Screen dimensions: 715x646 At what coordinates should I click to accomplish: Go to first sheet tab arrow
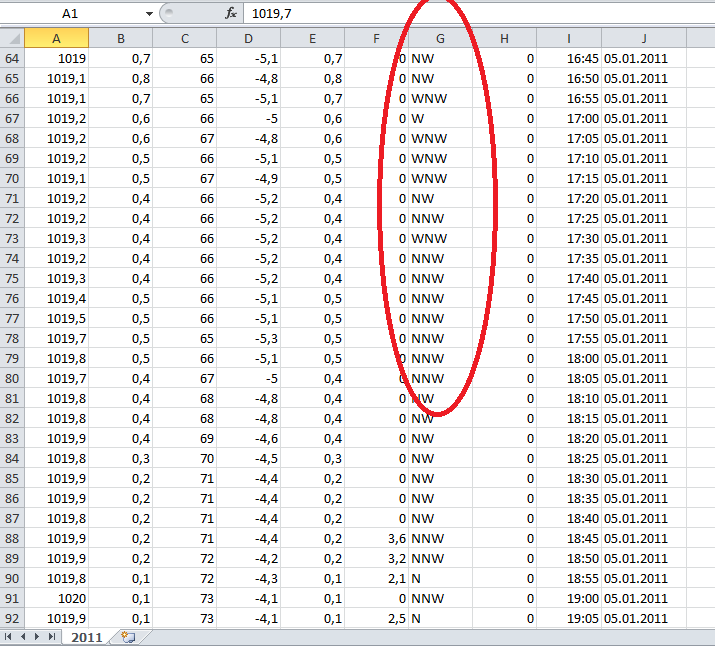(x=8, y=636)
